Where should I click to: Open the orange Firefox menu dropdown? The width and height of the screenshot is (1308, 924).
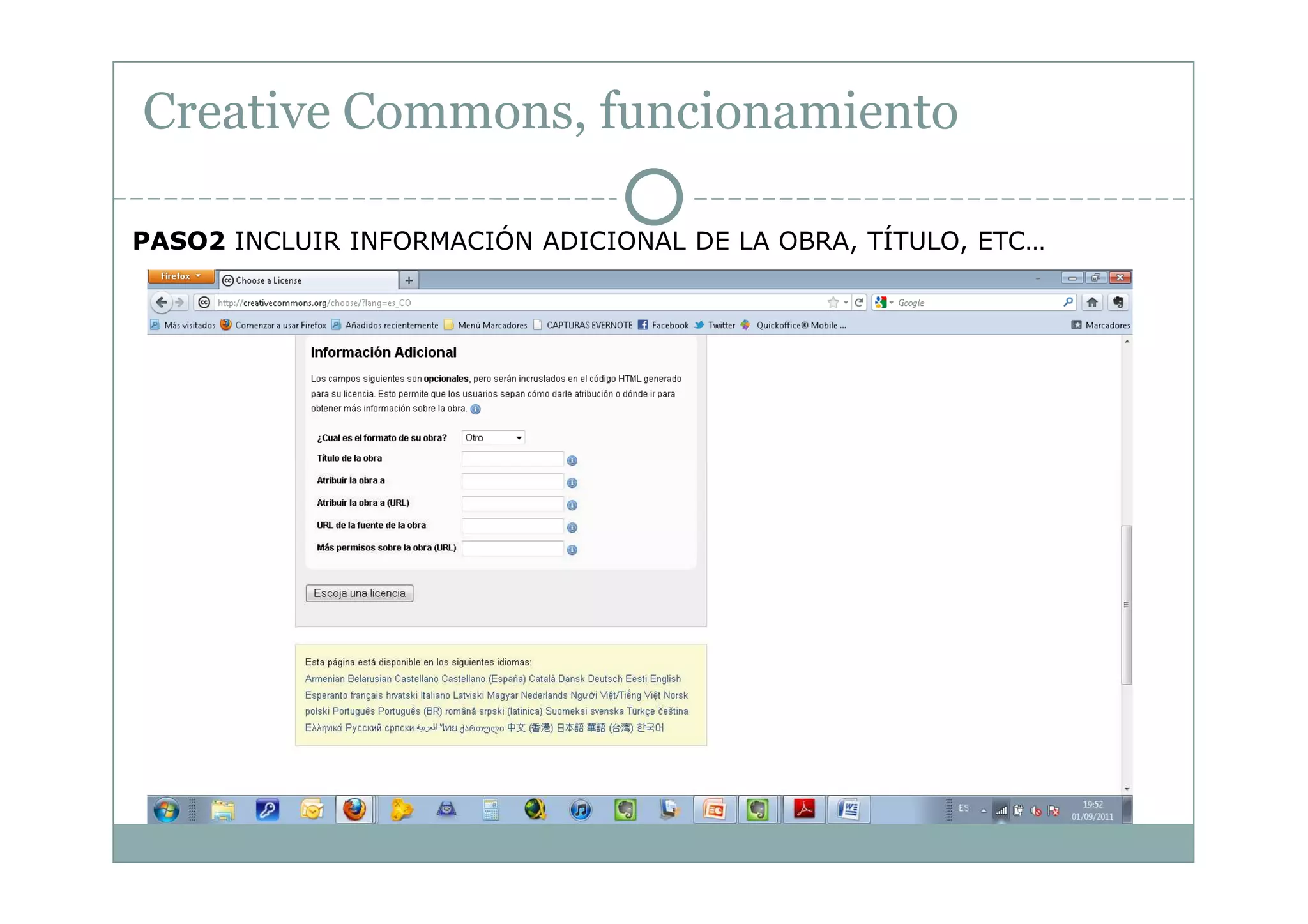pyautogui.click(x=181, y=276)
